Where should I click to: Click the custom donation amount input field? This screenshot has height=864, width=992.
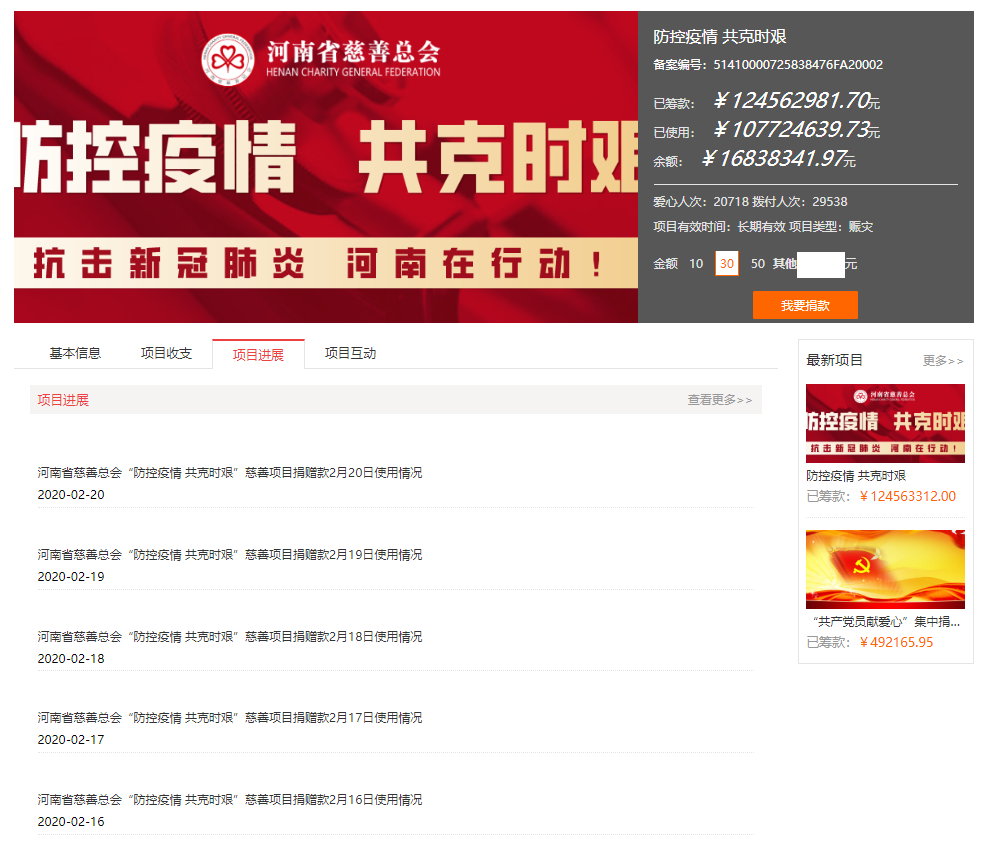click(x=820, y=264)
